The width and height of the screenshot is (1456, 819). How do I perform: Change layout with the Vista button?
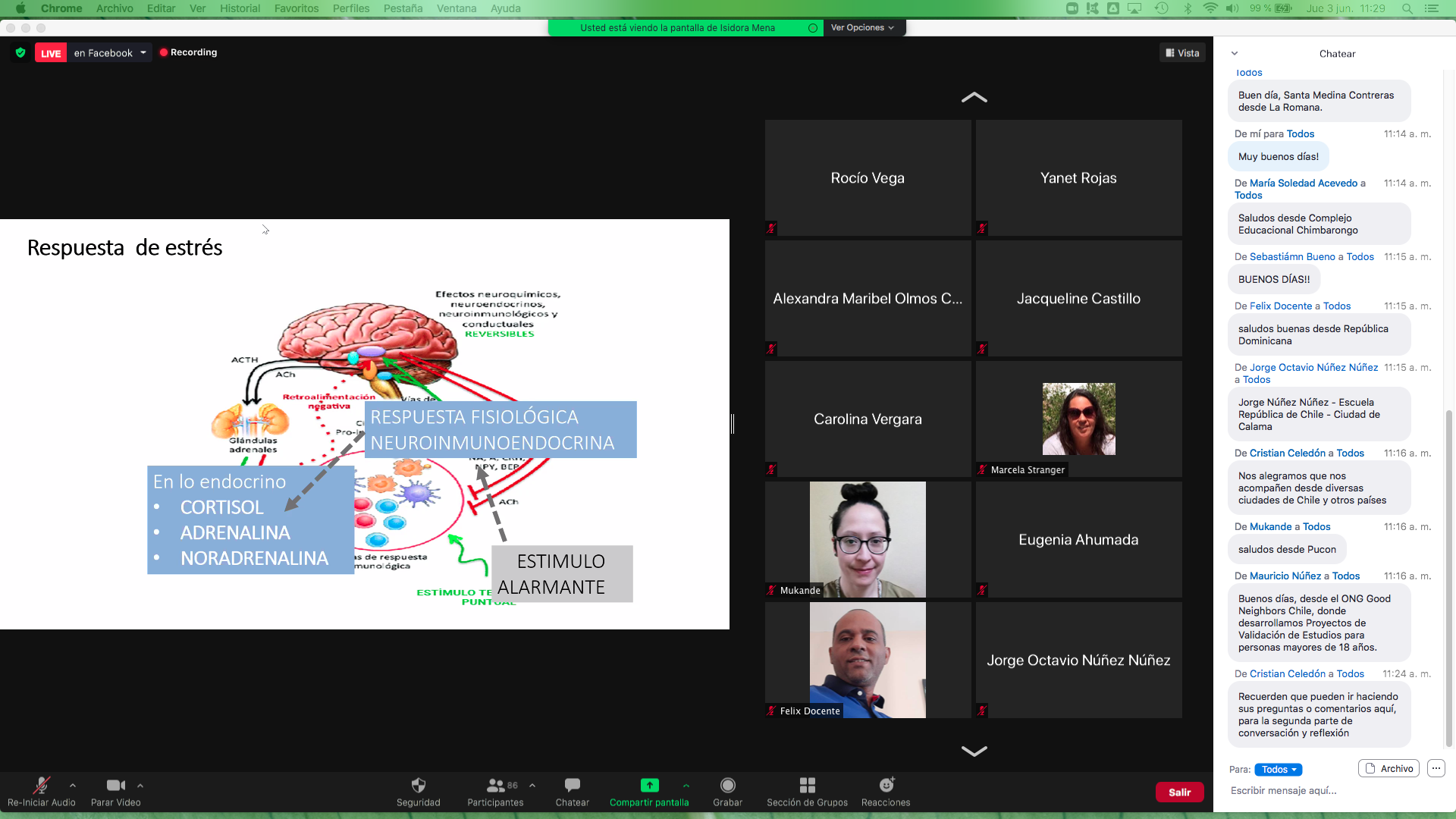(1182, 53)
